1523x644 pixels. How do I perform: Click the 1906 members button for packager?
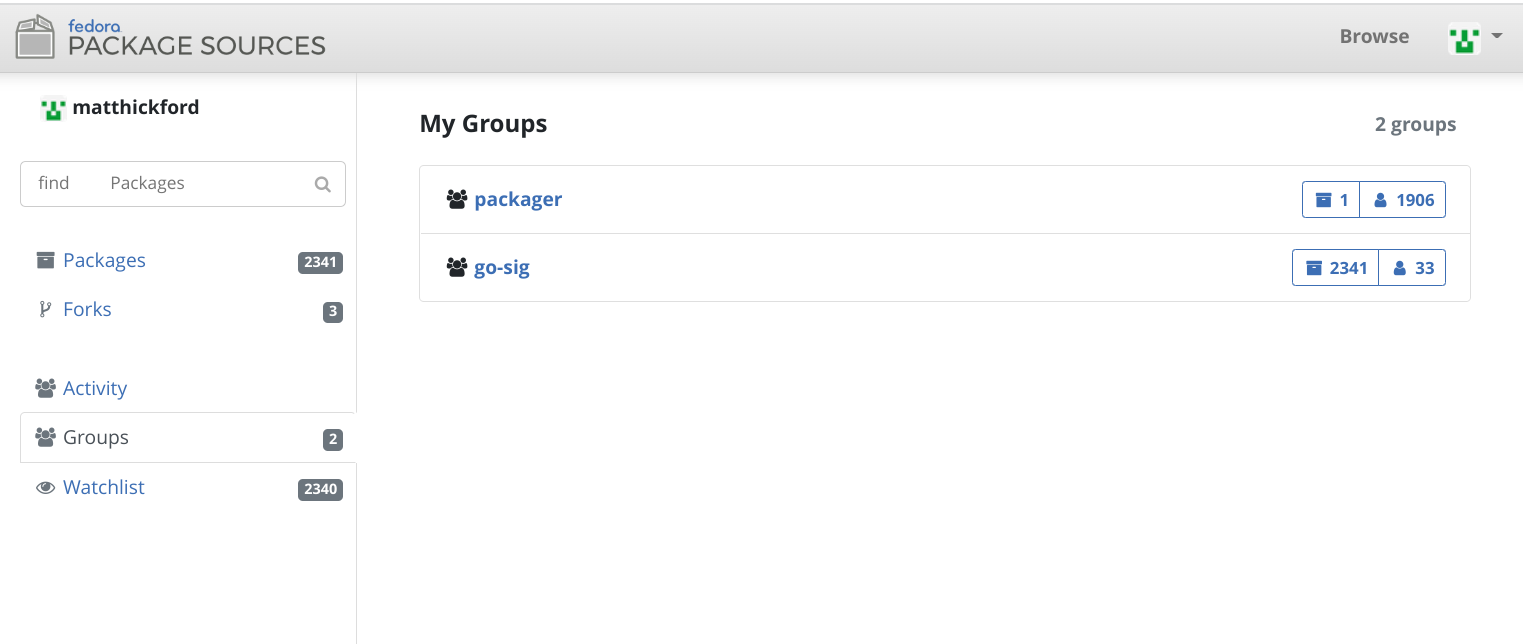[x=1403, y=200]
